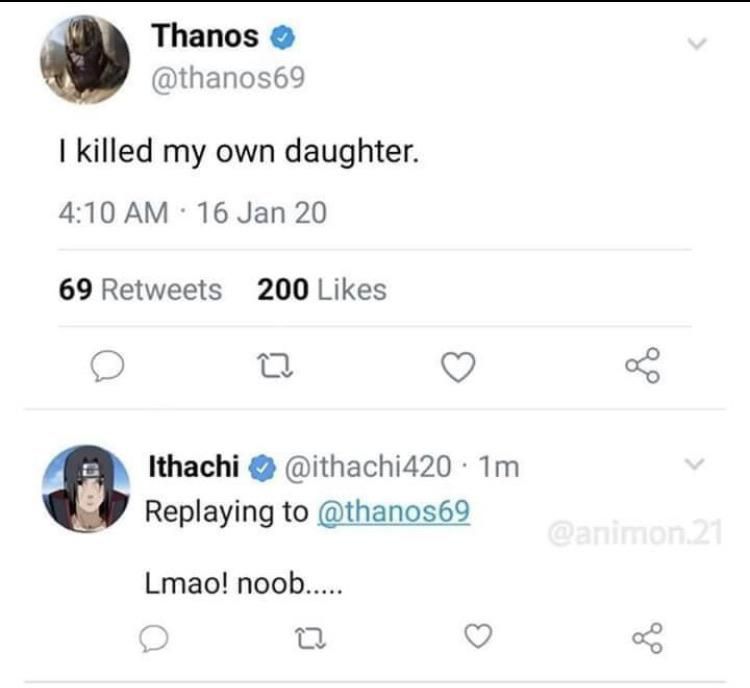
Task: Retweet the Thanos tweet
Action: [283, 369]
